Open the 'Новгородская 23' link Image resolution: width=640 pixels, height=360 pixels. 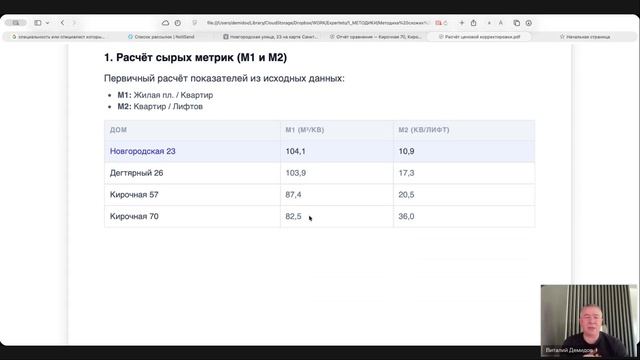point(142,151)
